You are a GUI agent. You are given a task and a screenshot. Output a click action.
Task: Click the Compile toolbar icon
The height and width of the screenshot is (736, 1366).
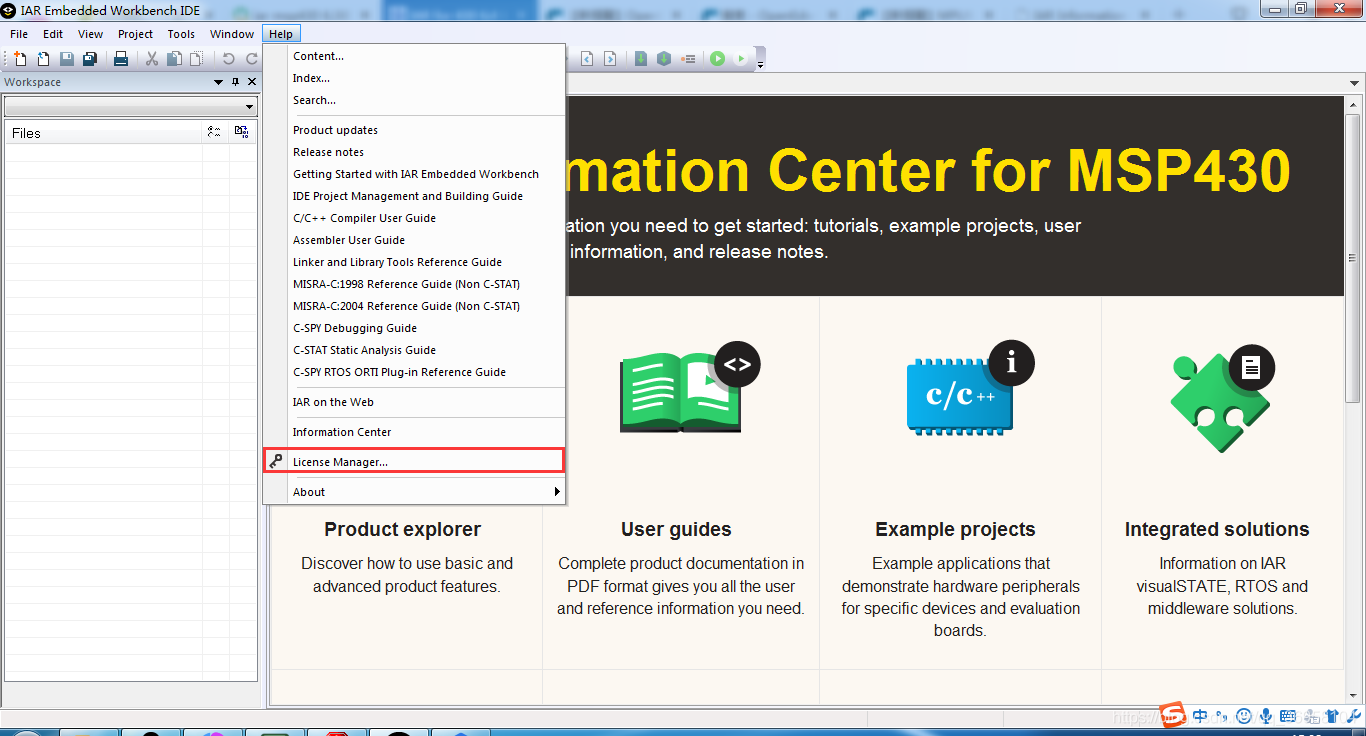tap(641, 59)
